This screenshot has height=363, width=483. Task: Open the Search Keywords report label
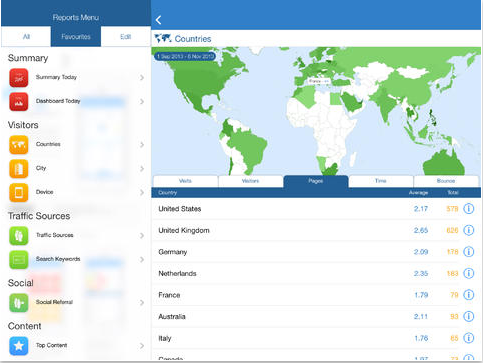pyautogui.click(x=58, y=259)
